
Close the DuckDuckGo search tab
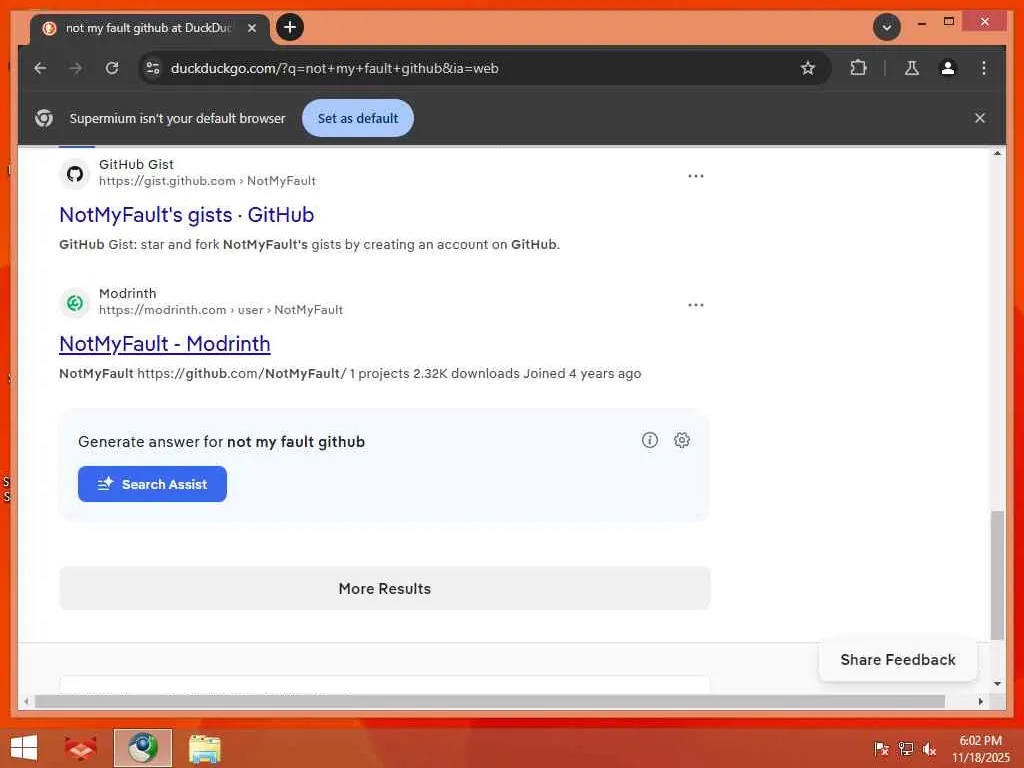click(252, 28)
